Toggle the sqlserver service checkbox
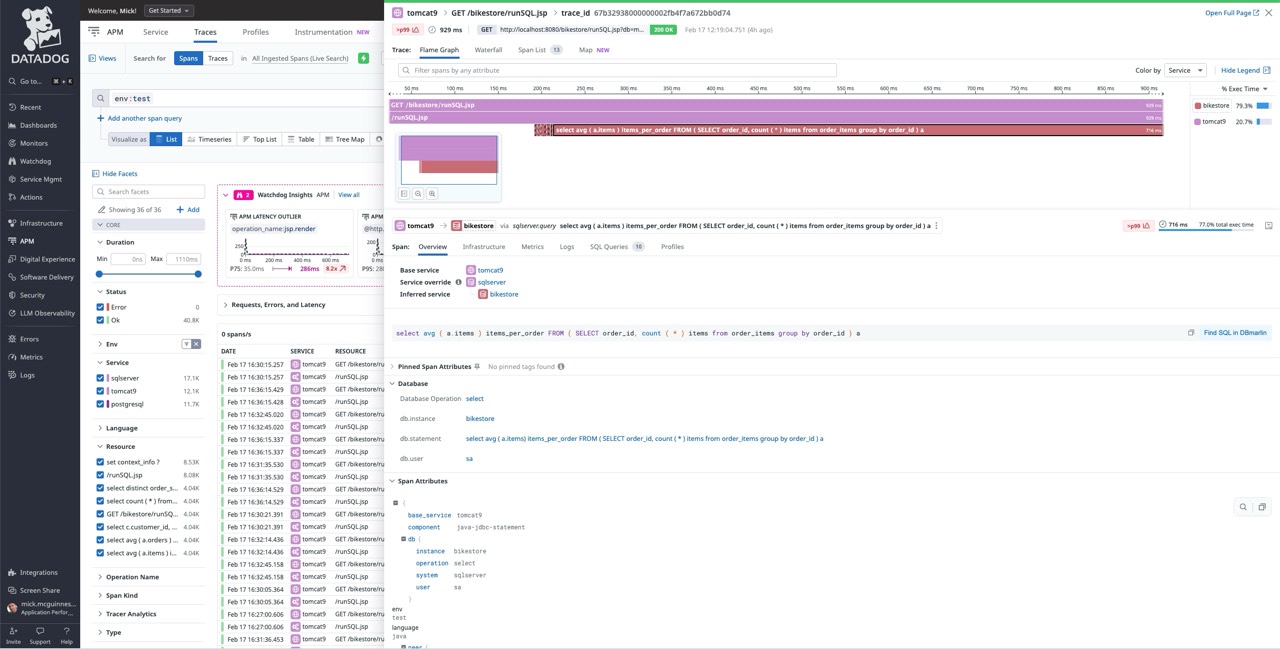 coord(100,378)
